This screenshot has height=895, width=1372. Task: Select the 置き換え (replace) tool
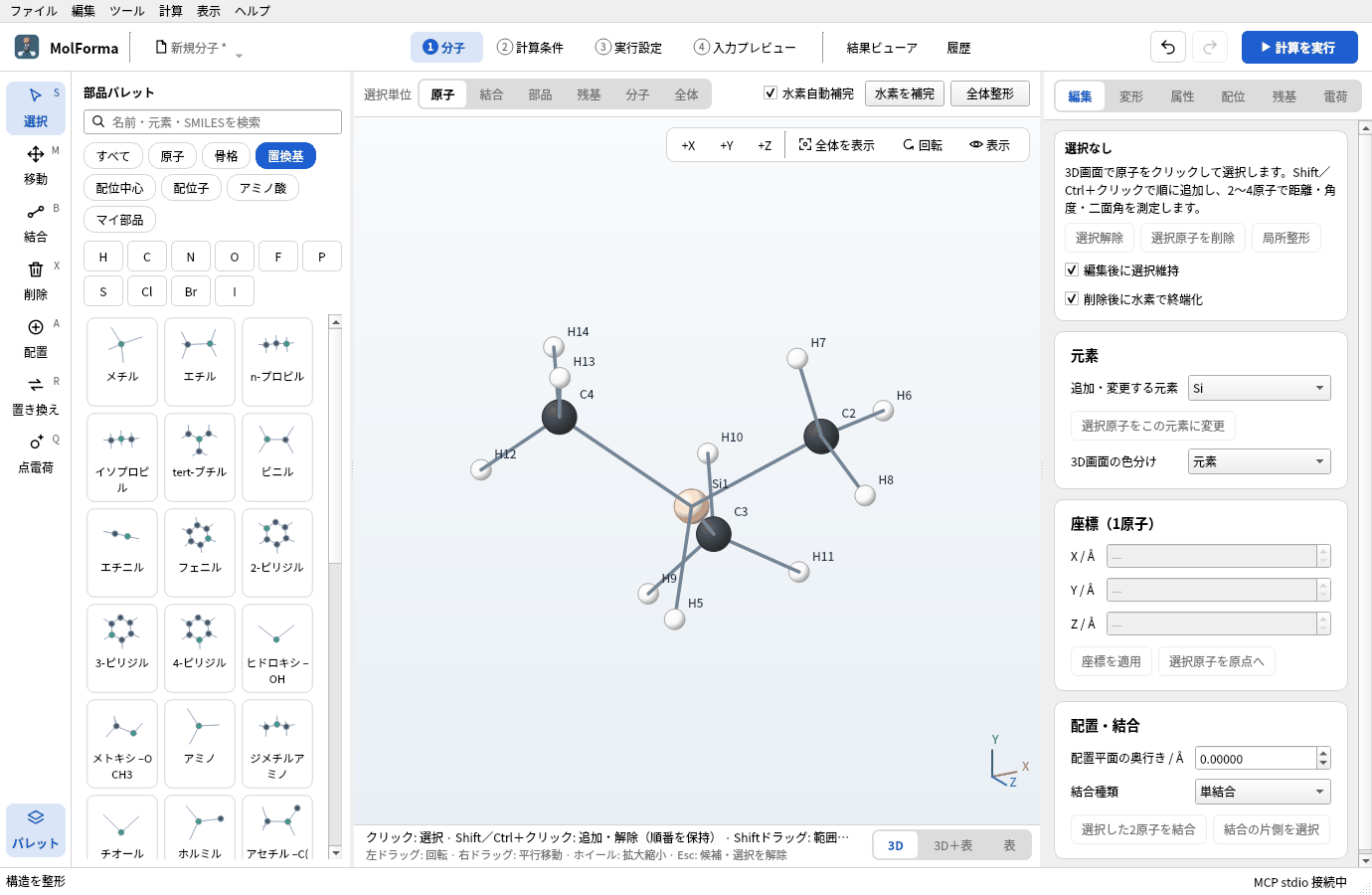click(36, 396)
